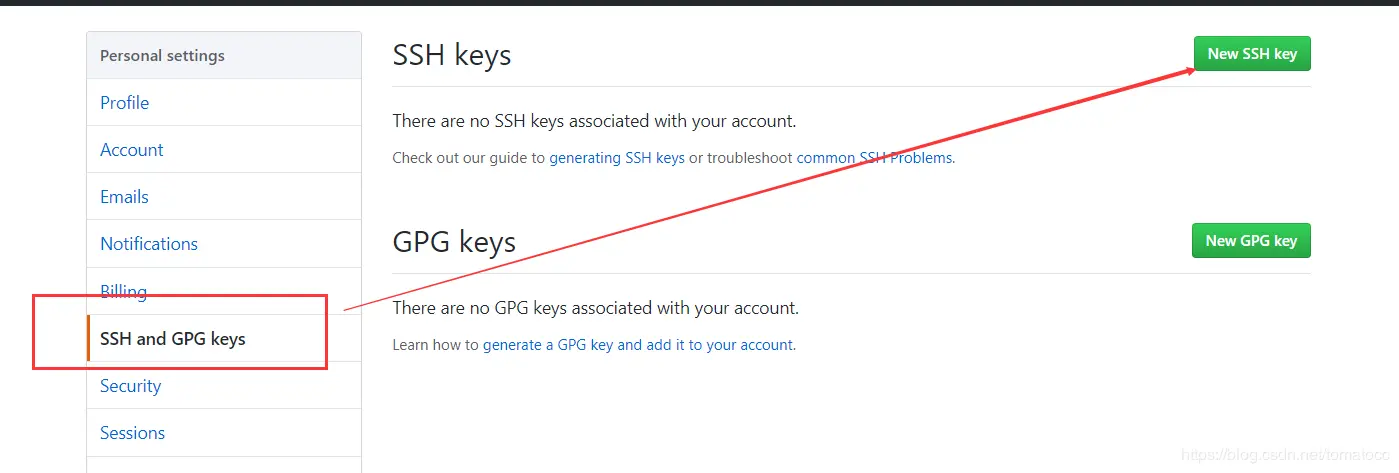Open Notifications settings
This screenshot has height=473, width=1399.
point(149,244)
